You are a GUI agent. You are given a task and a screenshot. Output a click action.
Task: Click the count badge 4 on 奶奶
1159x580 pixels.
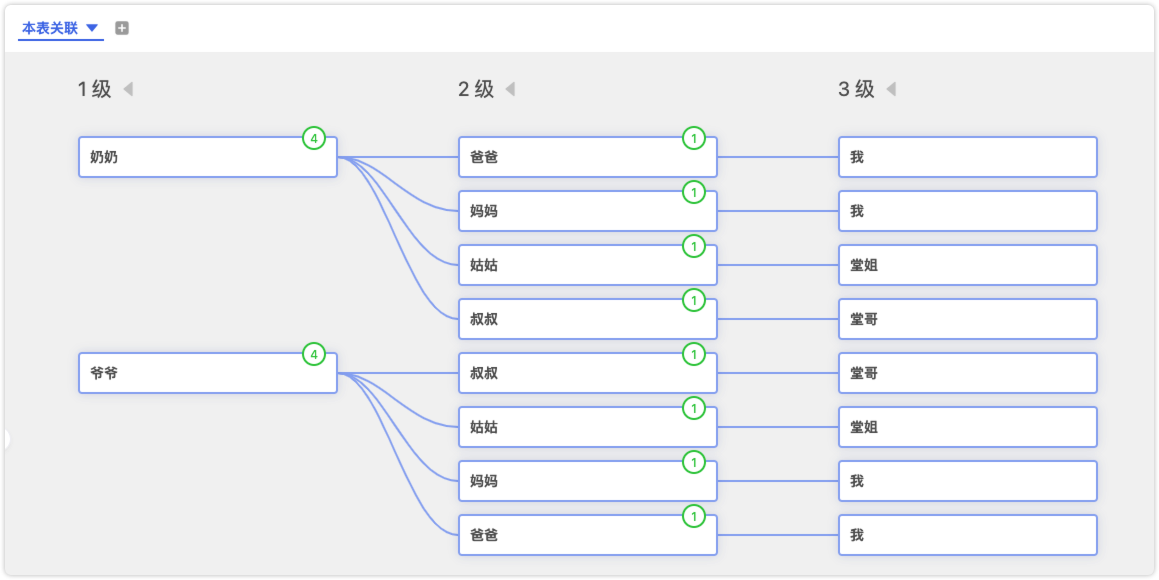click(x=314, y=139)
